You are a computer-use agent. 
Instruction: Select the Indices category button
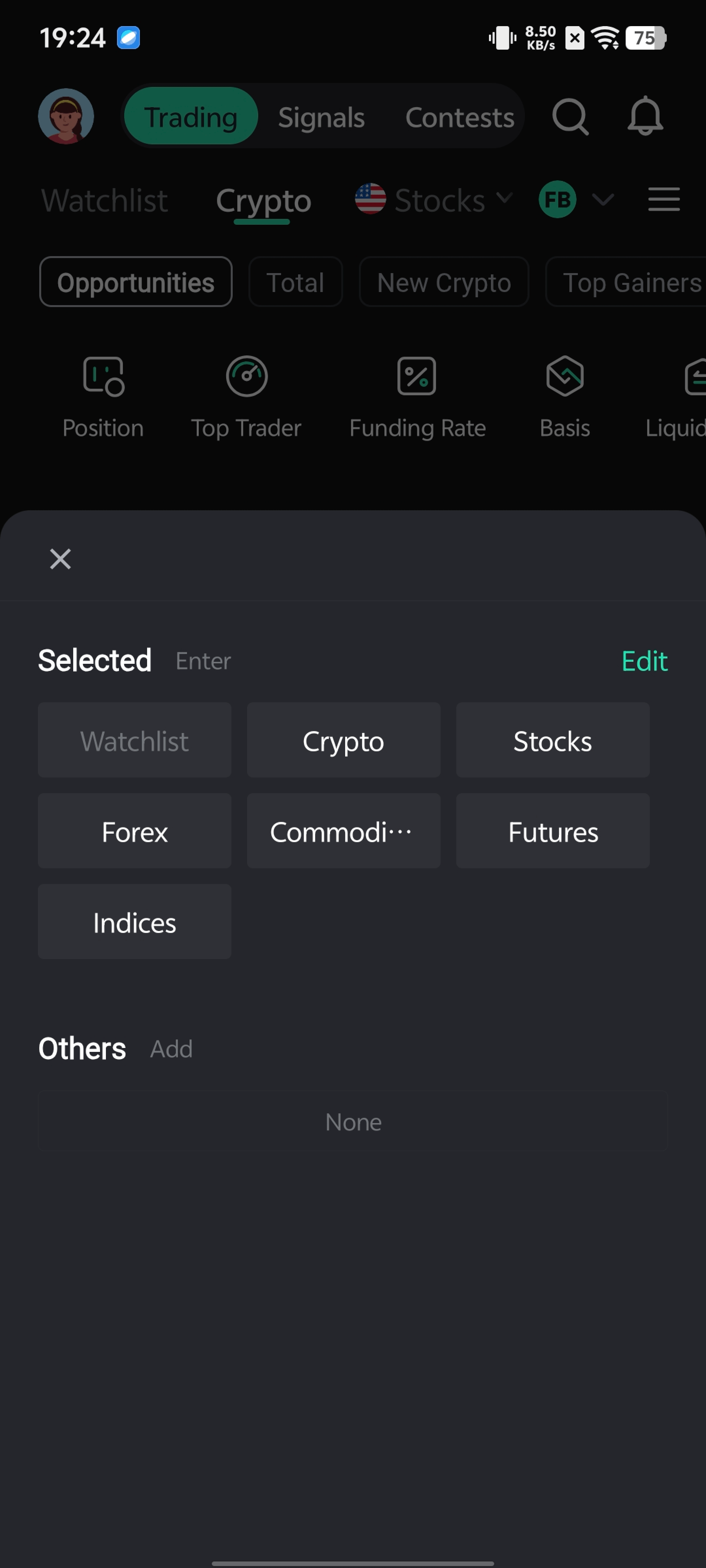tap(135, 922)
